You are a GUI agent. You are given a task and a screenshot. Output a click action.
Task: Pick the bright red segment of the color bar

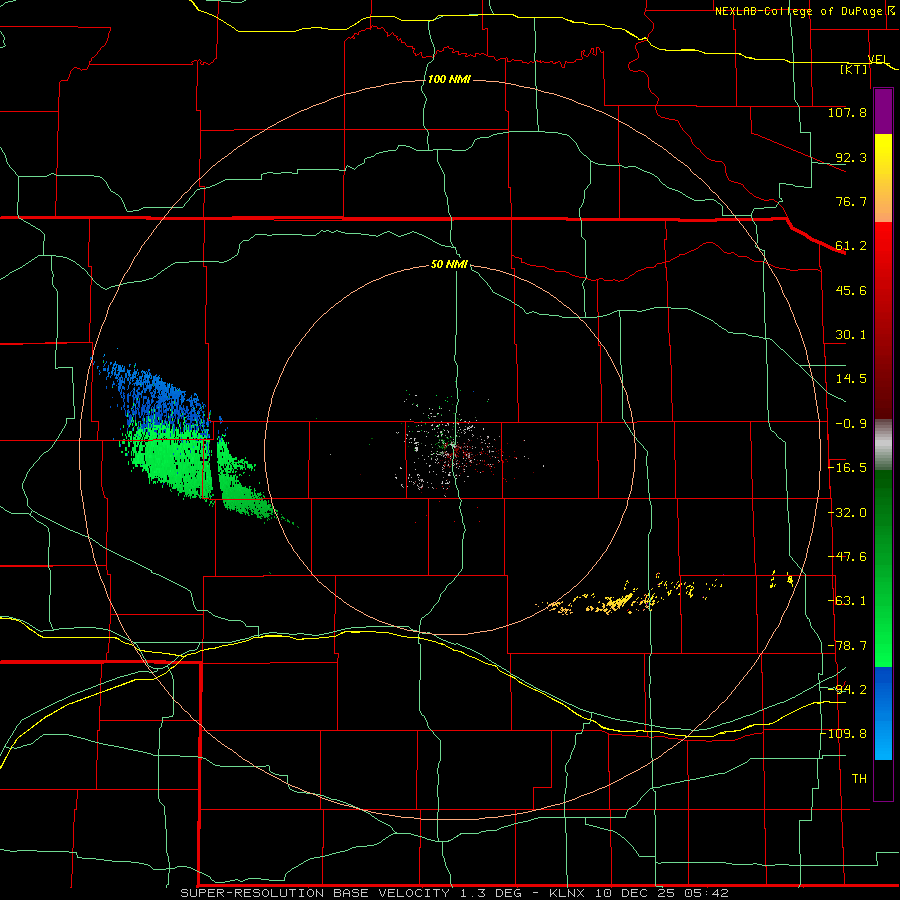coord(883,253)
